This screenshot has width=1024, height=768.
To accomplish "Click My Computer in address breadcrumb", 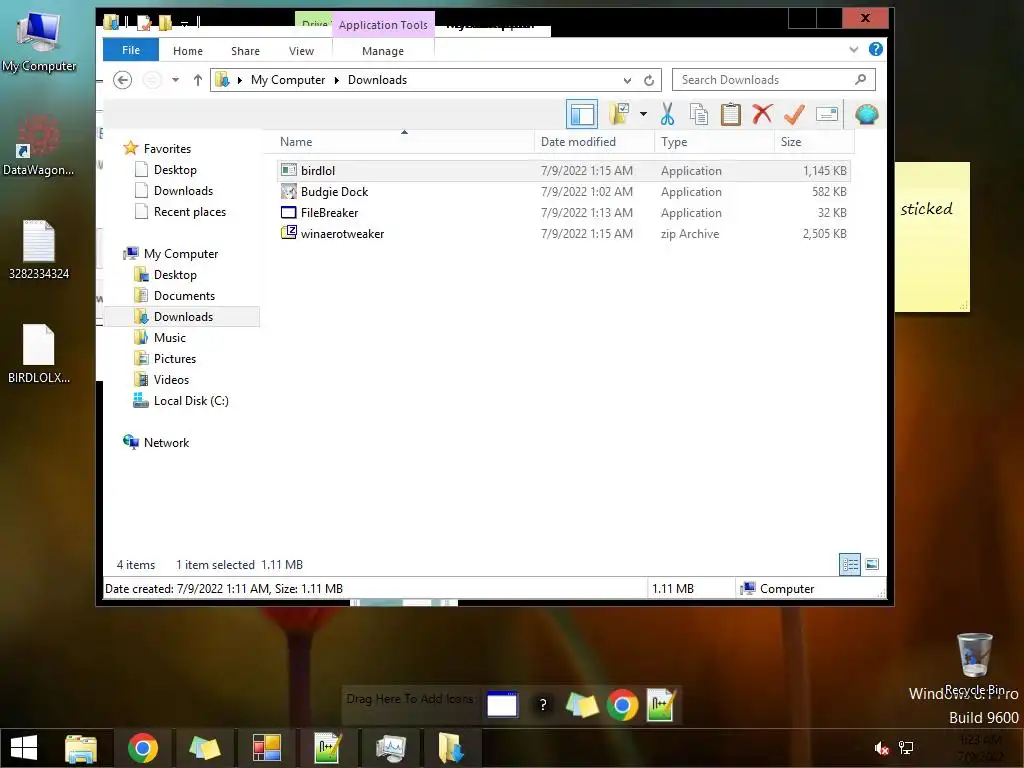I will (287, 80).
